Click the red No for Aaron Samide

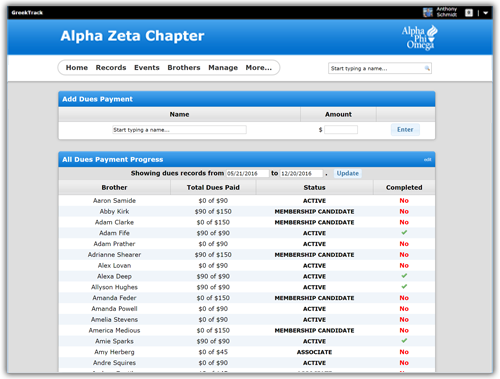[x=404, y=201]
